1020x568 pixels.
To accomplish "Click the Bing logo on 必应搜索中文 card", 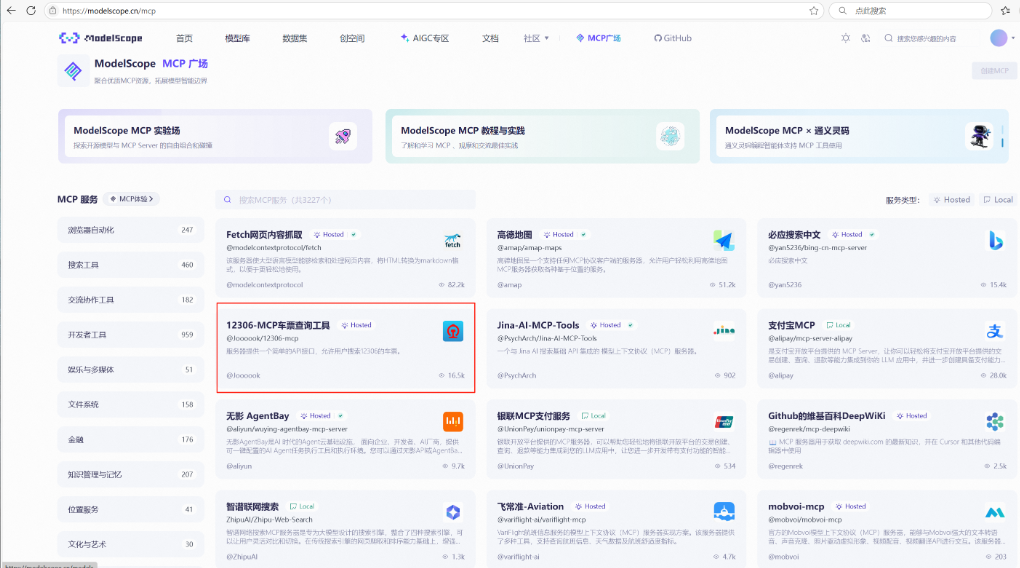I will 995,241.
